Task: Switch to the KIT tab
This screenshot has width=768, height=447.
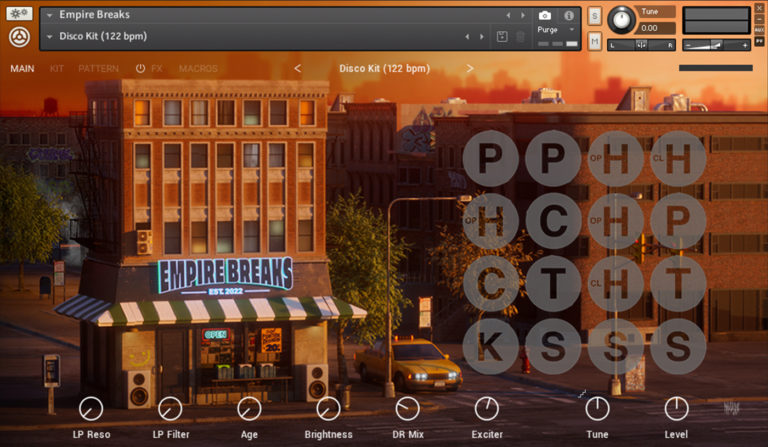Action: pos(57,69)
